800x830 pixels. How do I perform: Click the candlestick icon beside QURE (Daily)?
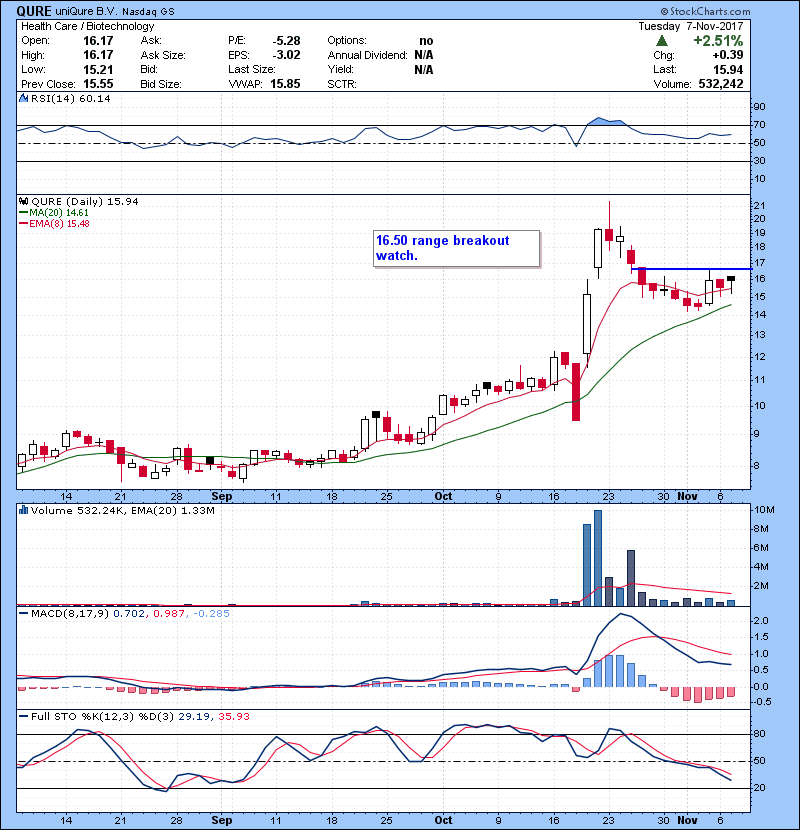[23, 202]
